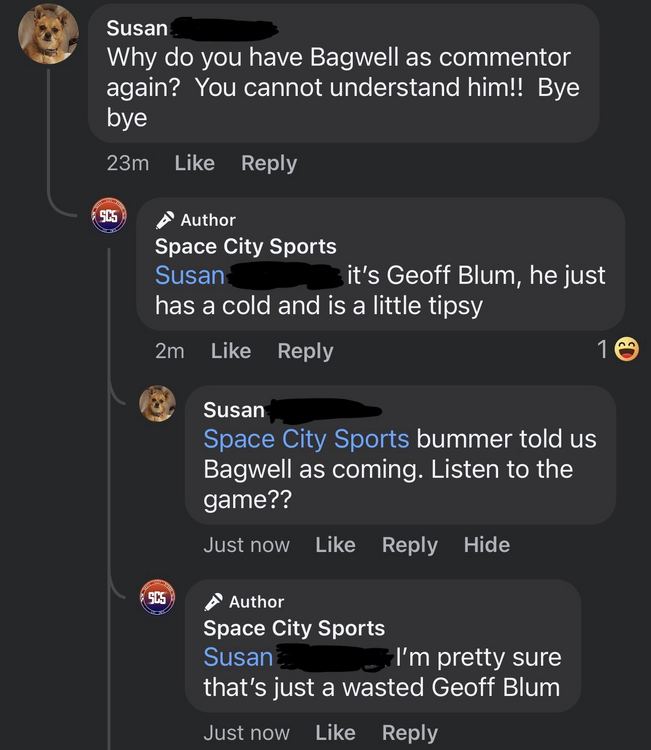The image size is (651, 750).
Task: Reply to Susan's top comment
Action: coord(268,163)
